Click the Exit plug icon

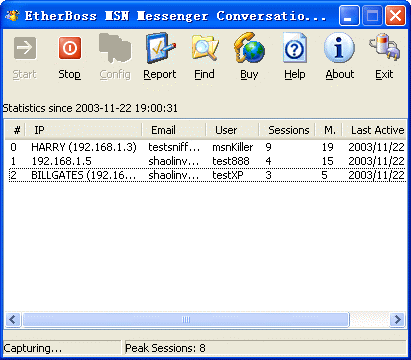click(x=385, y=47)
